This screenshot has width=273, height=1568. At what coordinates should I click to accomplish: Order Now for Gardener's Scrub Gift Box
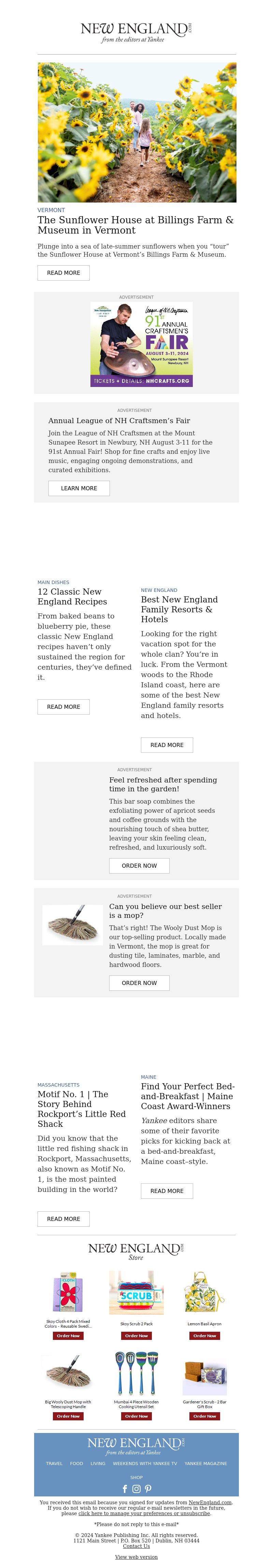pyautogui.click(x=205, y=1416)
